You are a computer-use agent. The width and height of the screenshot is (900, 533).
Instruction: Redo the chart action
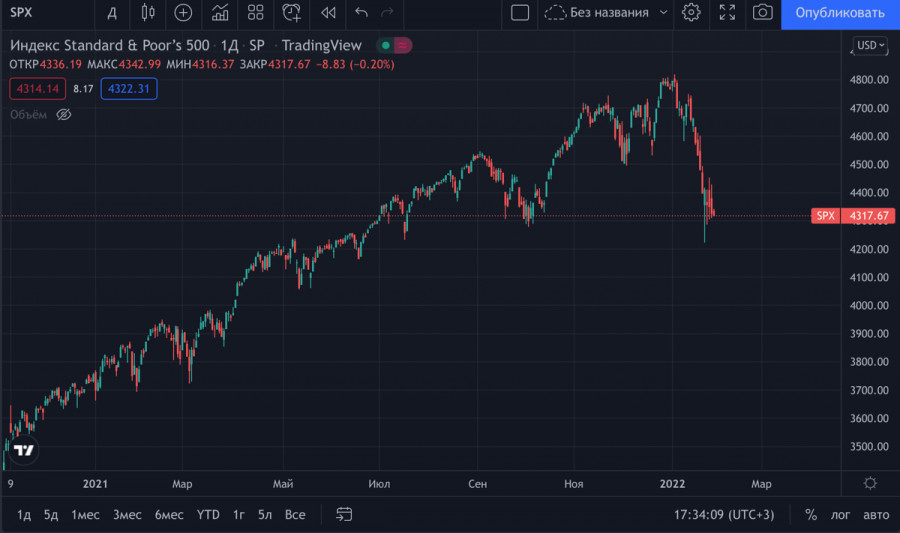point(387,13)
